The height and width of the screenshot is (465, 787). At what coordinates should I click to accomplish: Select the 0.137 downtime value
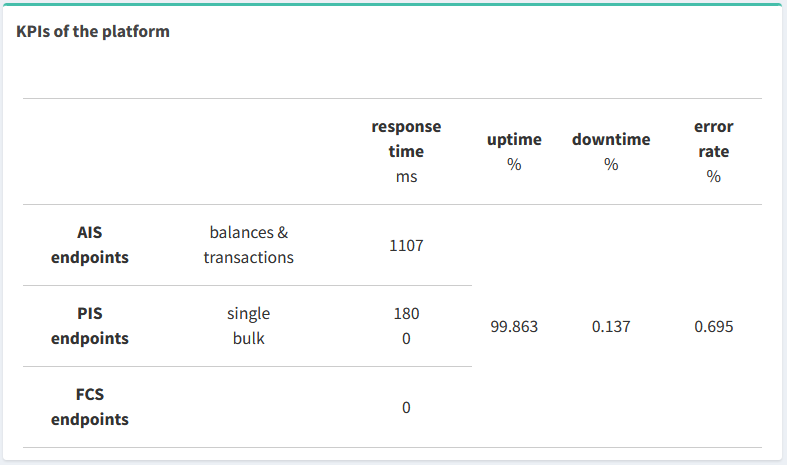pyautogui.click(x=611, y=326)
